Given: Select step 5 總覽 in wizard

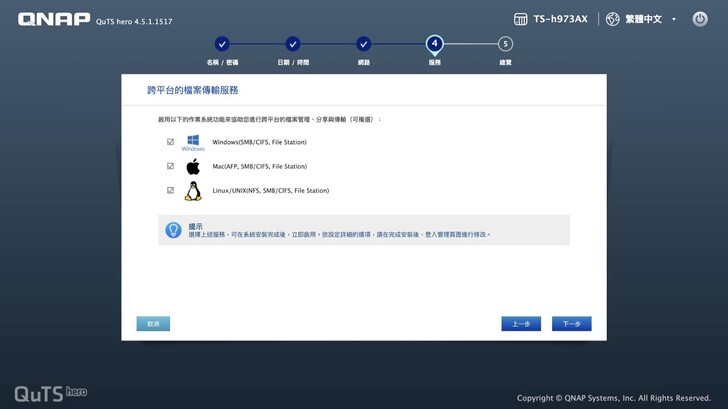Looking at the screenshot, I should (505, 44).
